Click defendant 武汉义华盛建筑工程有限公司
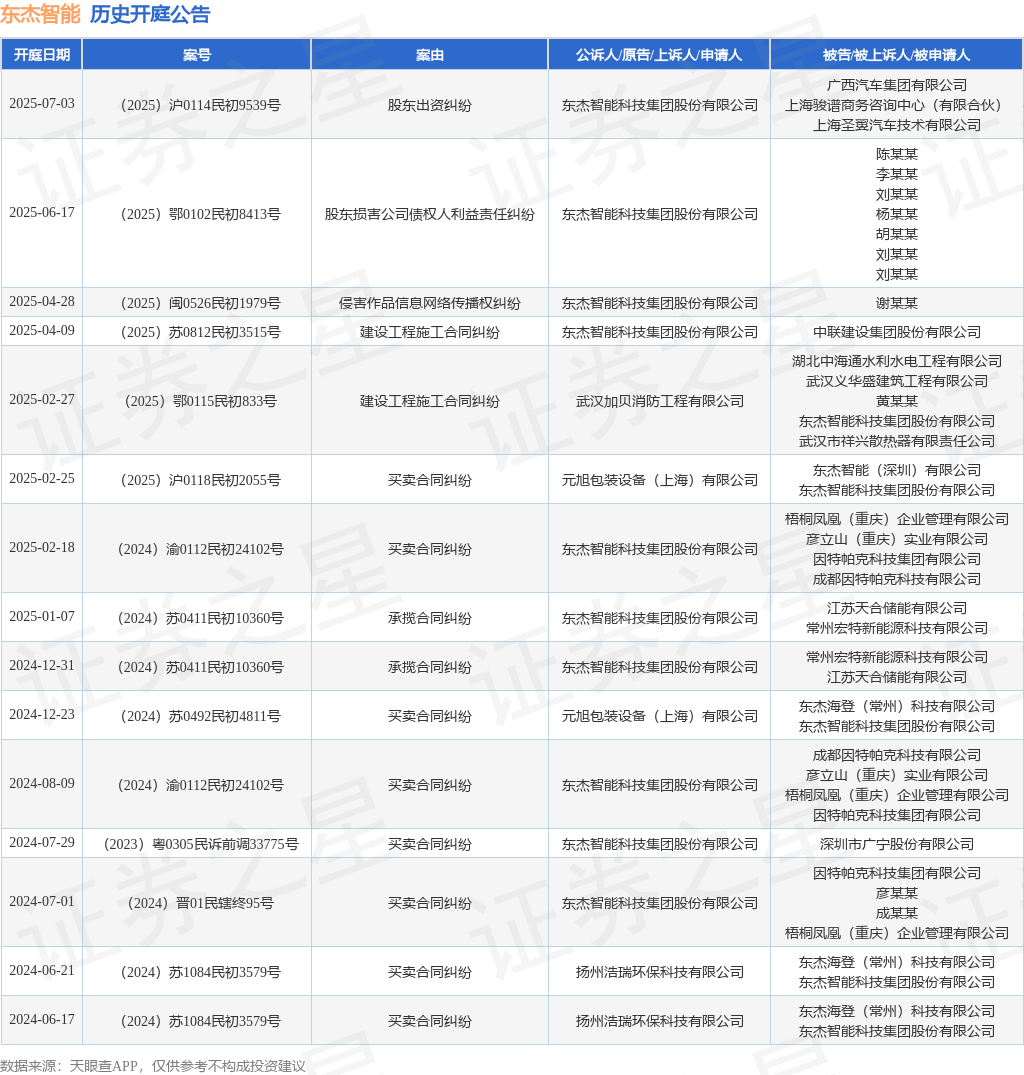Screen dimensions: 1024x1075 coord(897,381)
